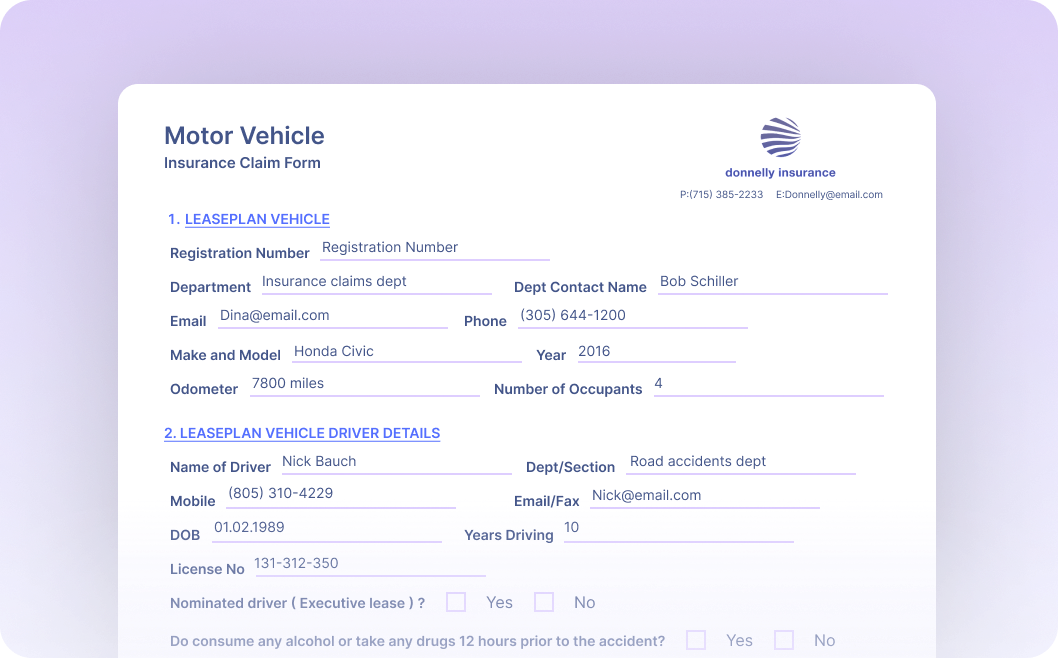1058x658 pixels.
Task: Select the Dept Contact Name field with Bob Schiller
Action: pyautogui.click(x=772, y=282)
